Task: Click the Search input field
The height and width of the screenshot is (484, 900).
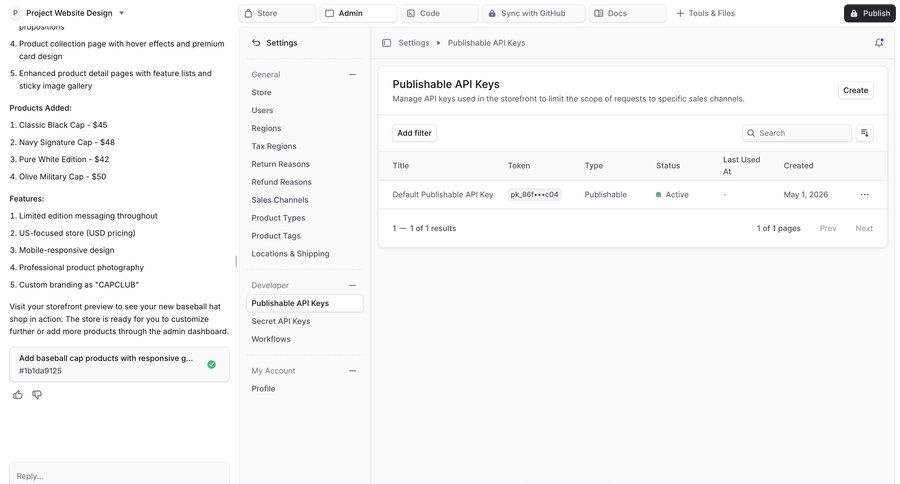Action: pos(797,133)
